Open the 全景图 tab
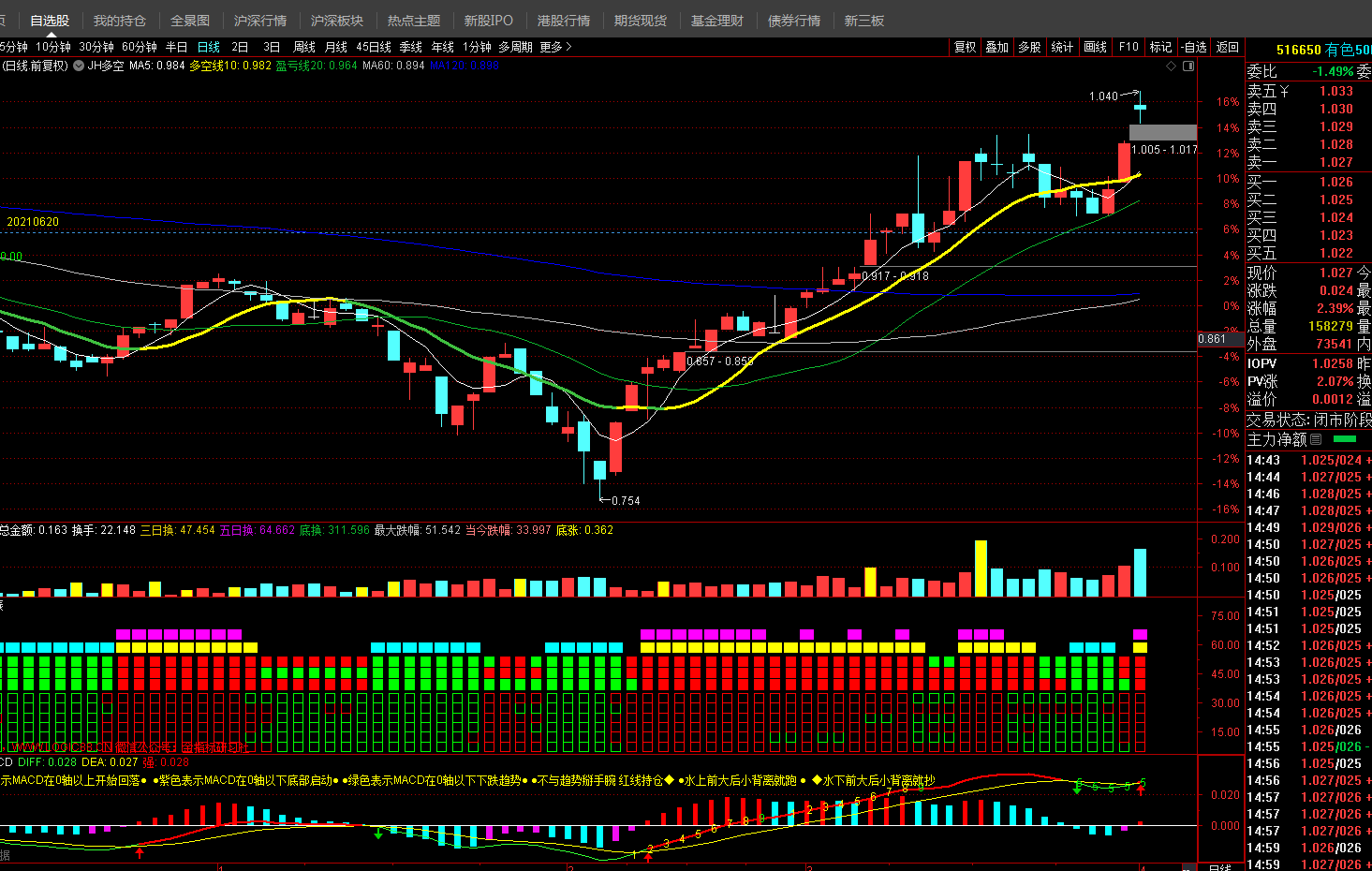1372x871 pixels. [190, 21]
